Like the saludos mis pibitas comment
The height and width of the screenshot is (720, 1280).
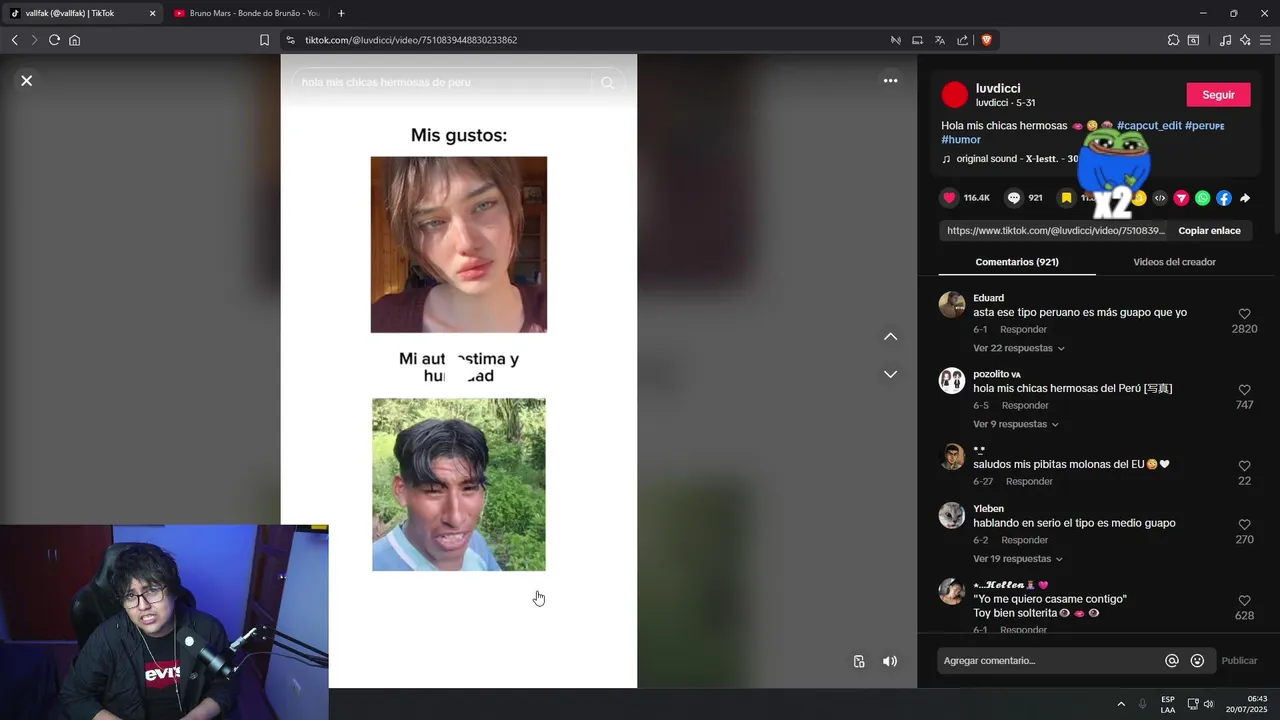click(1244, 466)
